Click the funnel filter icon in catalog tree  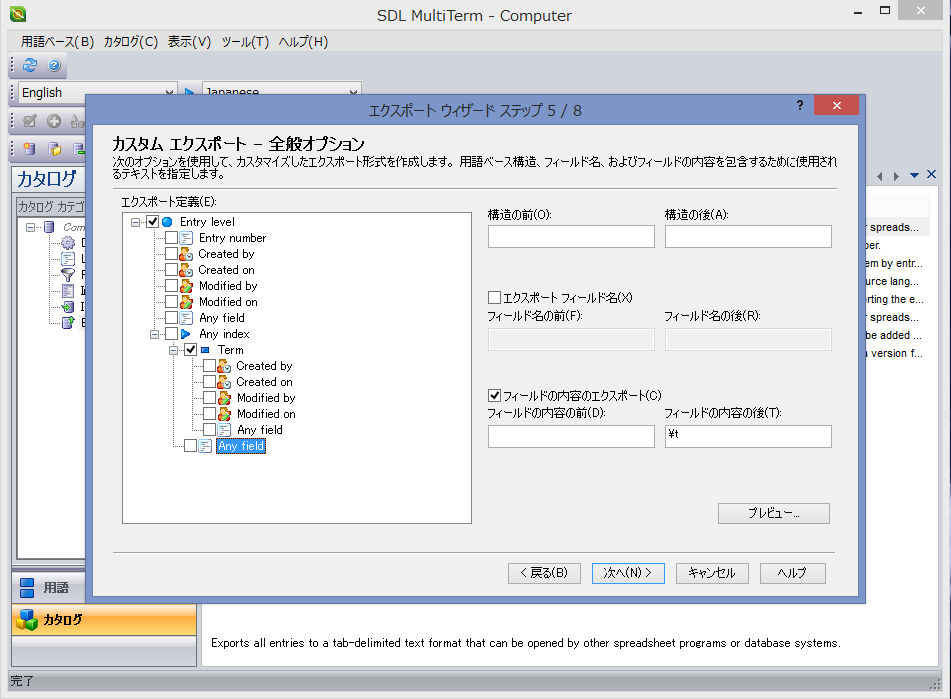click(x=68, y=275)
